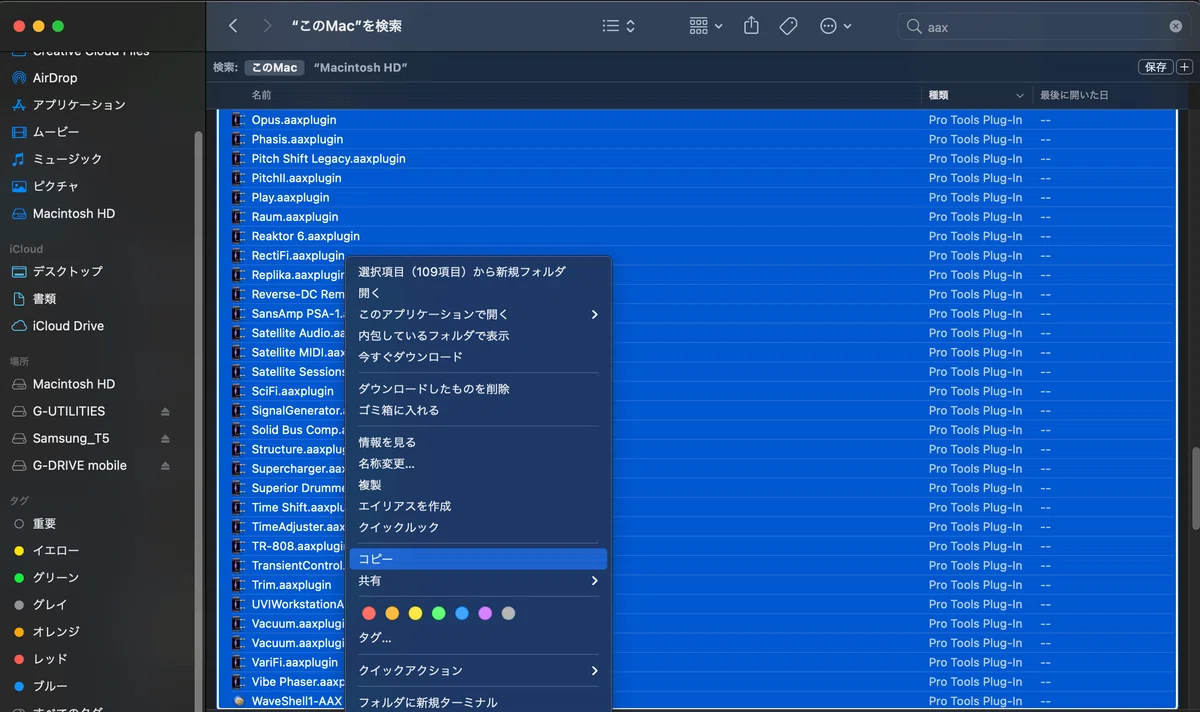This screenshot has height=712, width=1200.
Task: Add search criteria with plus button
Action: [1185, 67]
